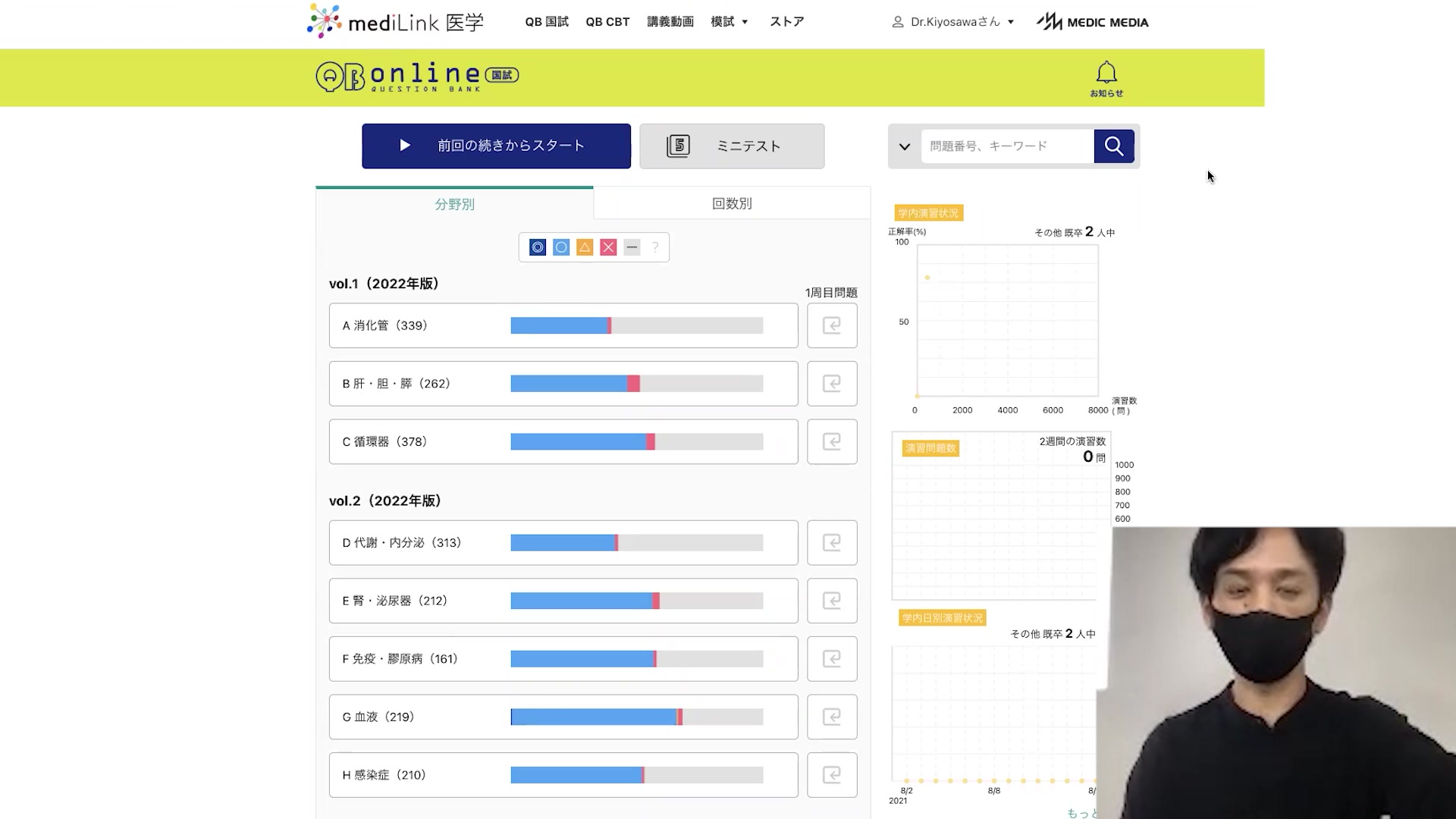Viewport: 1456px width, 819px height.
Task: Click the double-circle status filter icon
Action: pyautogui.click(x=538, y=247)
